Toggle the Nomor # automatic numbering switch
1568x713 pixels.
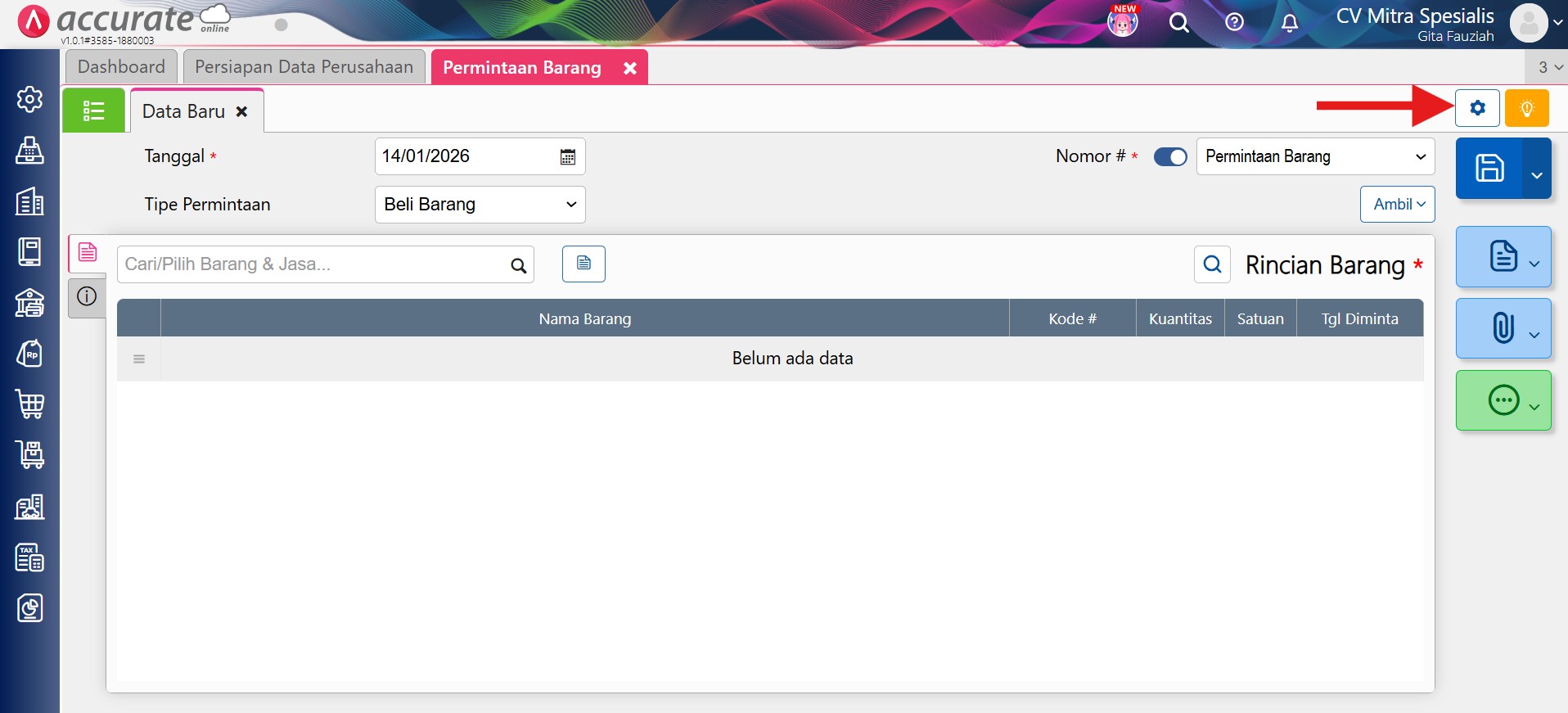point(1169,156)
